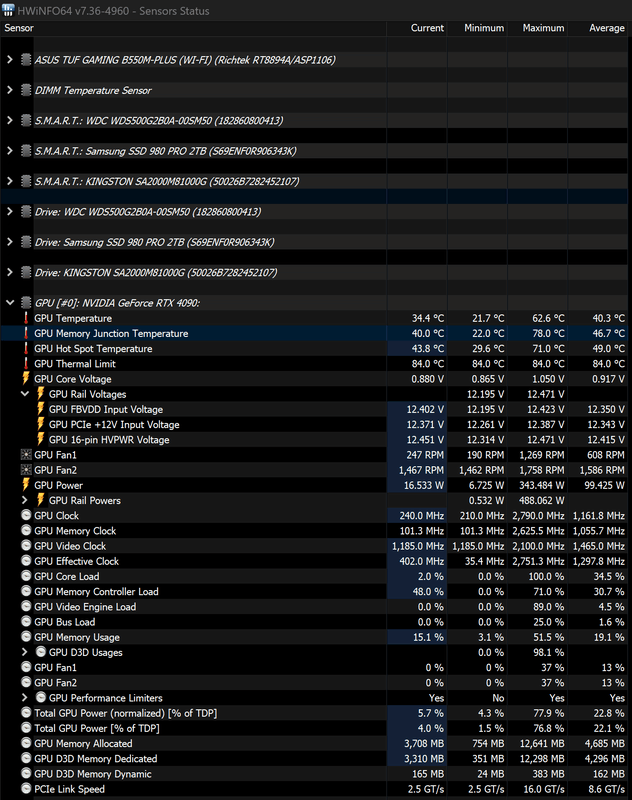Image resolution: width=632 pixels, height=800 pixels.
Task: Click the chip icon beside ASUS TUF GAMING motherboard
Action: pyautogui.click(x=25, y=60)
